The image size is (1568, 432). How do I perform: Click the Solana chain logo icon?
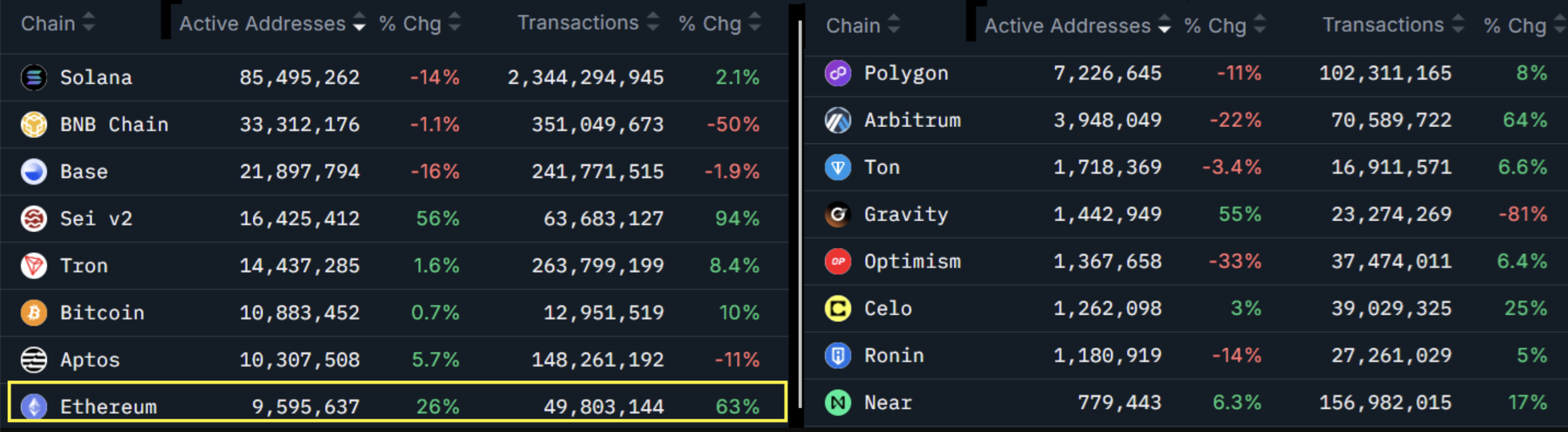point(34,77)
